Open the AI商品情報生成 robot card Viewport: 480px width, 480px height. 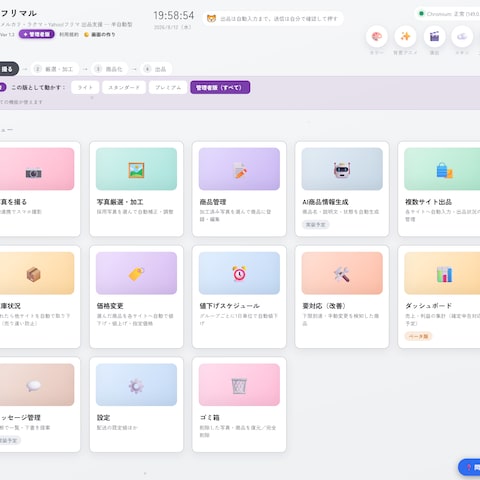tap(342, 189)
